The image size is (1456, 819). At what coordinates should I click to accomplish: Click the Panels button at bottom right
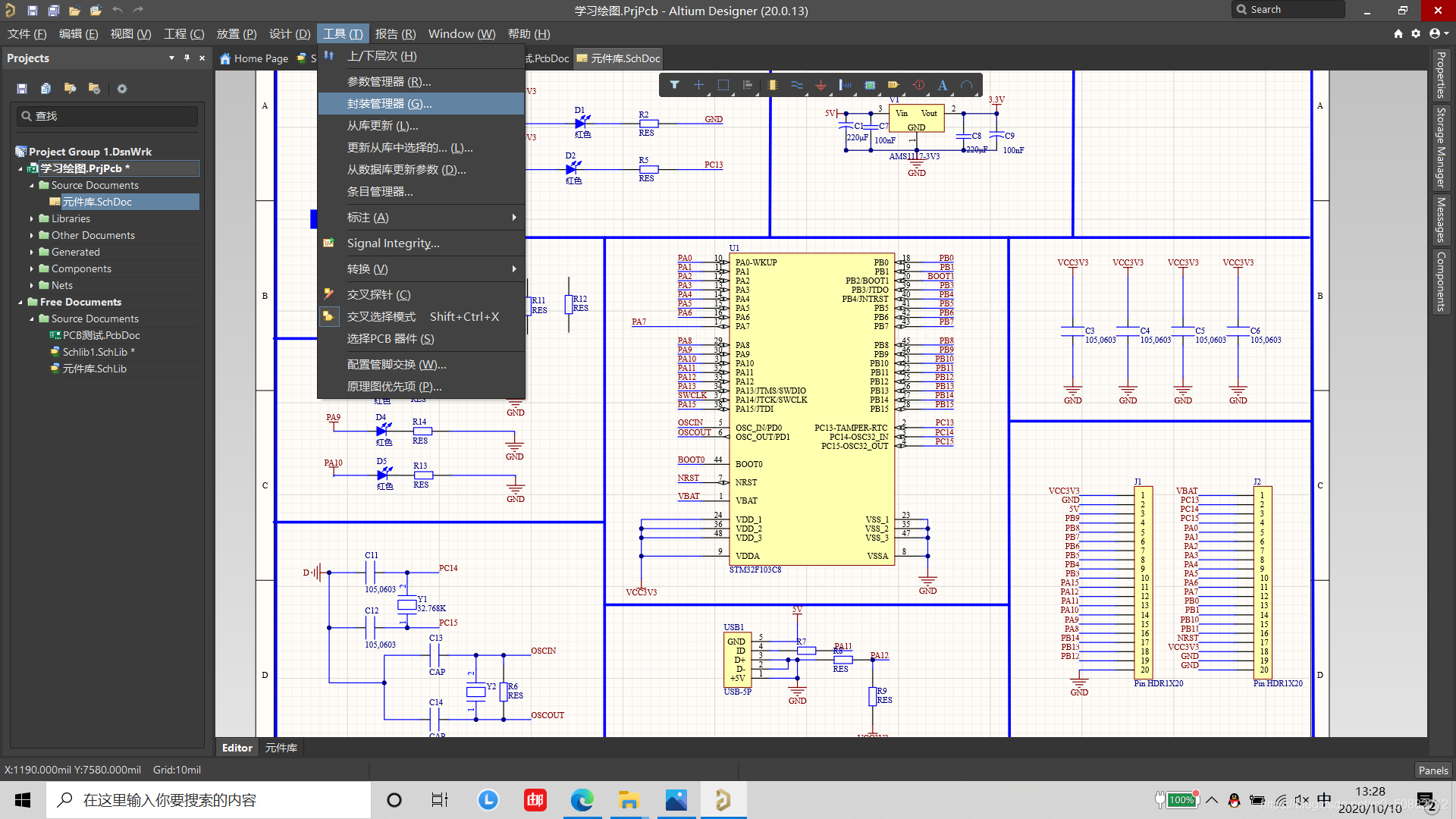(1433, 770)
